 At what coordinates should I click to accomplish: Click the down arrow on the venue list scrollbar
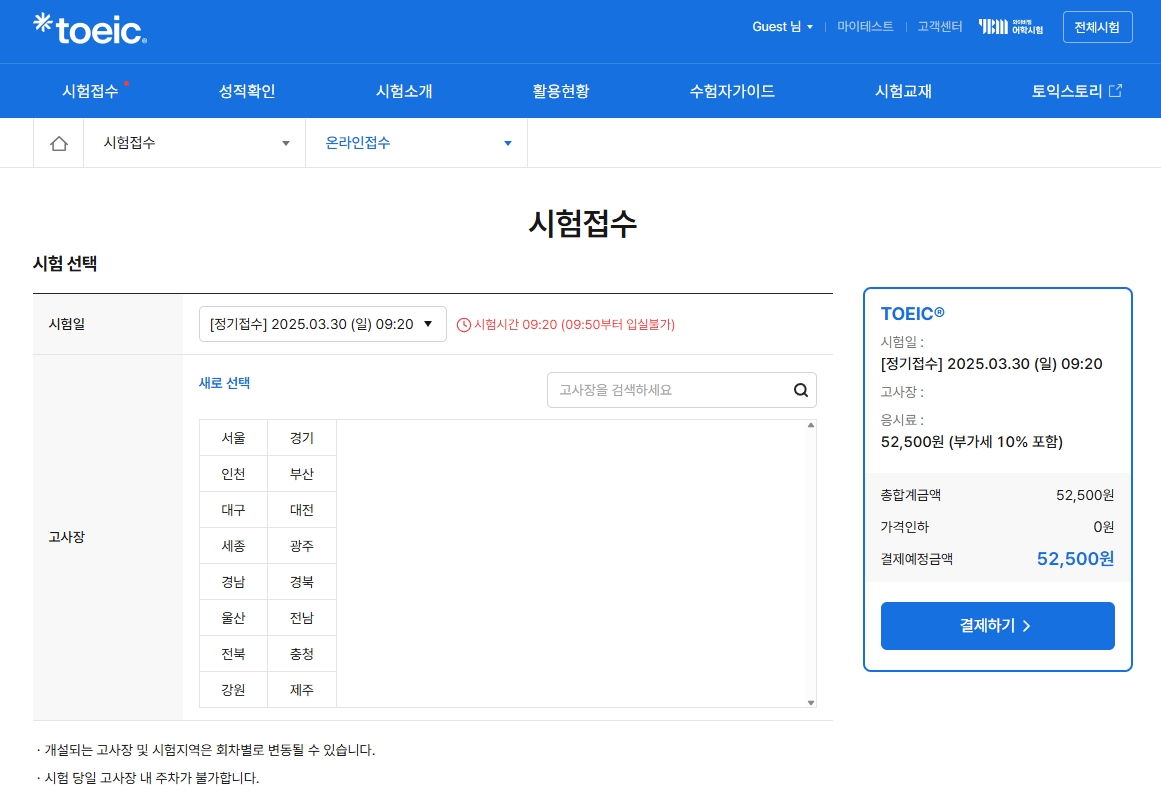810,702
